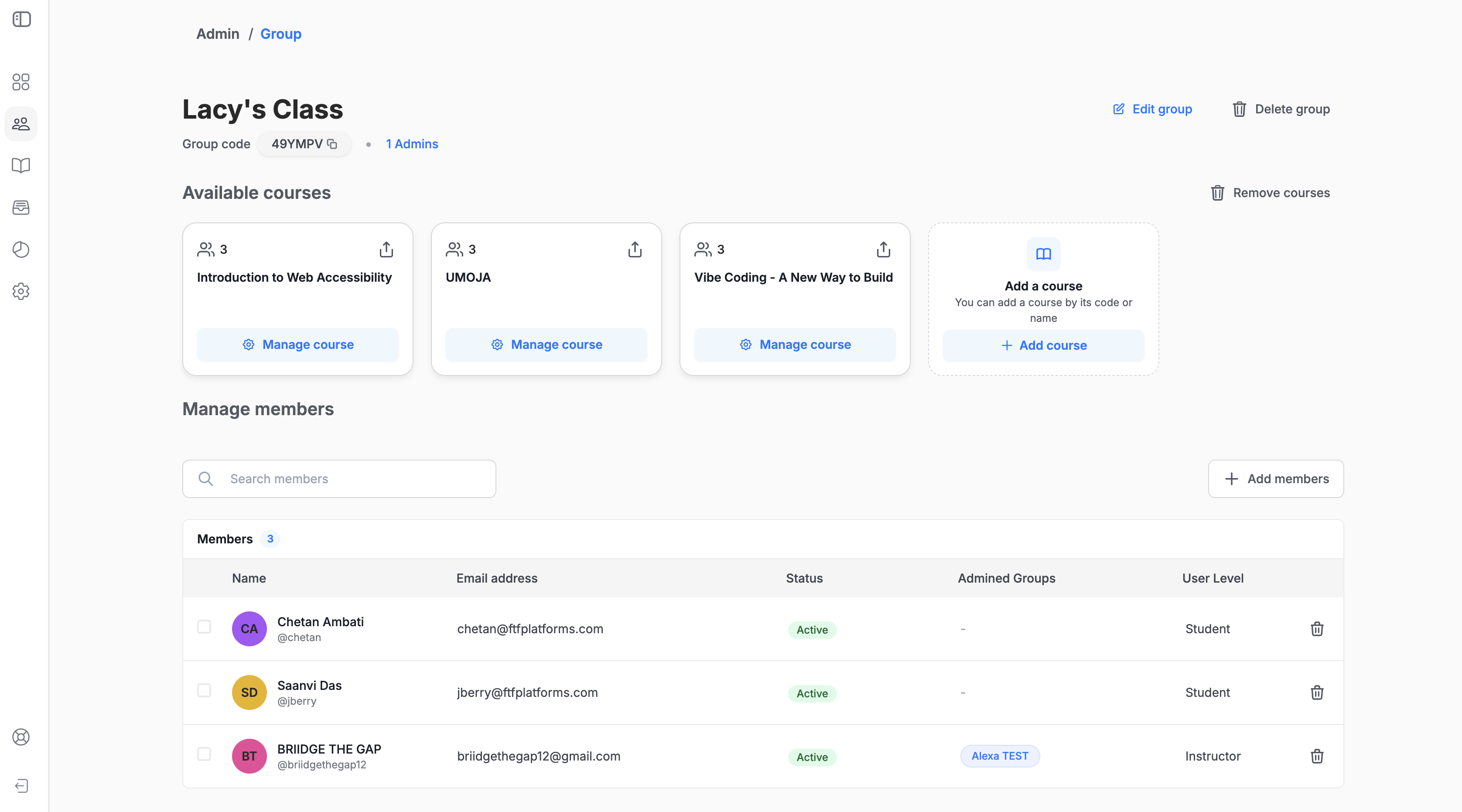The image size is (1462, 812).
Task: Open the Admin breadcrumb menu item
Action: tap(218, 34)
